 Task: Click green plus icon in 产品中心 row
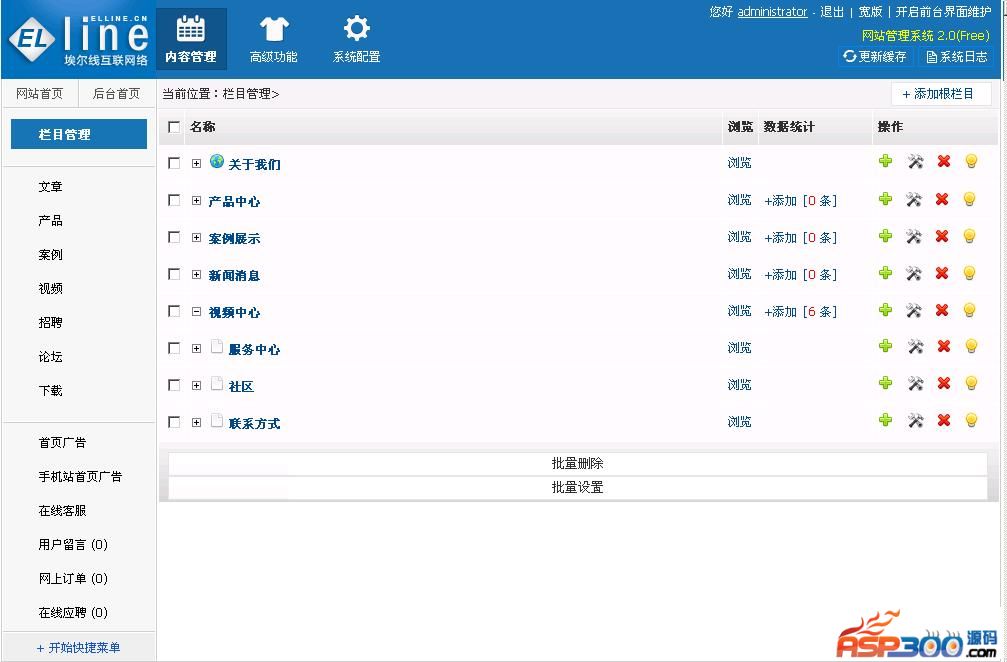[x=886, y=199]
